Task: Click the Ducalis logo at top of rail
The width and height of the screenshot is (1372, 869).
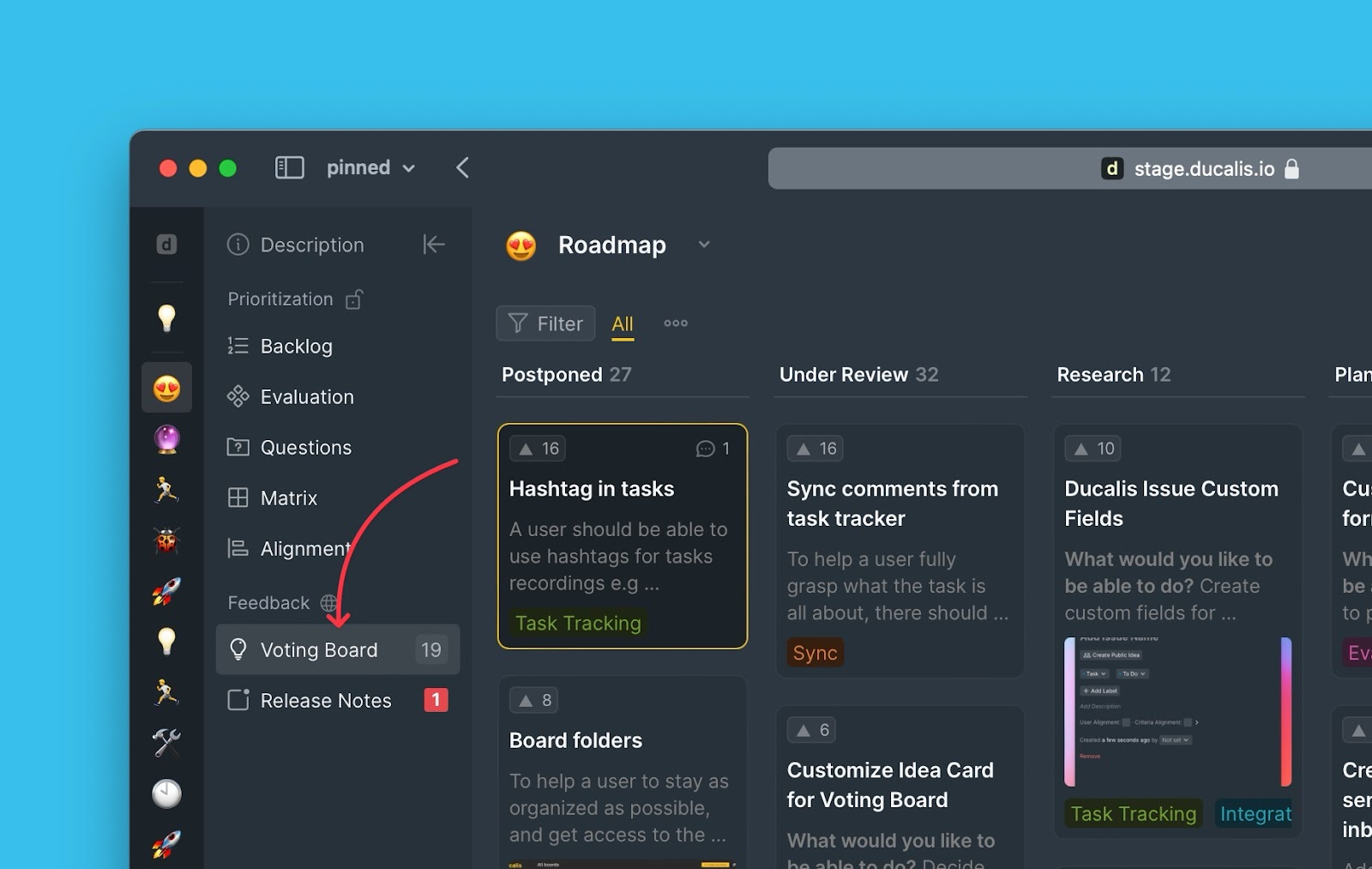Action: click(166, 244)
